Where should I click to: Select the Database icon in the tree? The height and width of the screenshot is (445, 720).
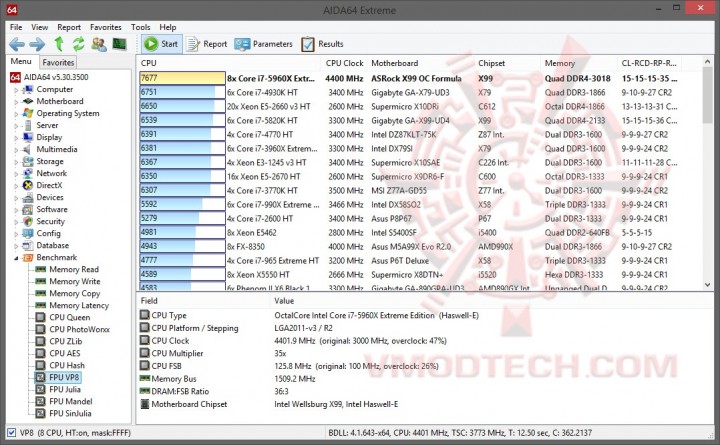click(28, 245)
